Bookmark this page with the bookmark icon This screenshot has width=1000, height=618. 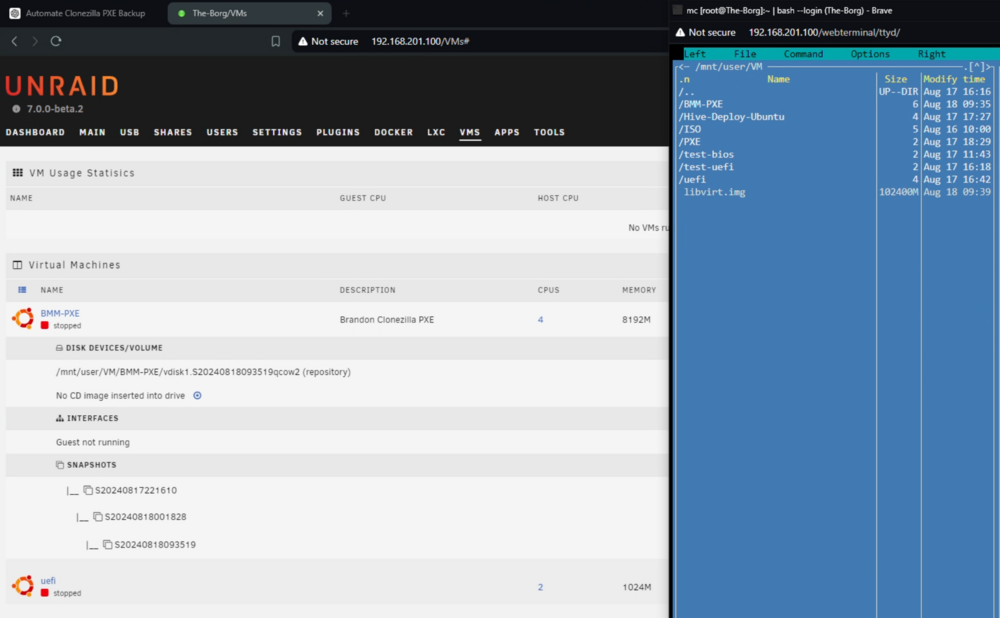pos(276,41)
